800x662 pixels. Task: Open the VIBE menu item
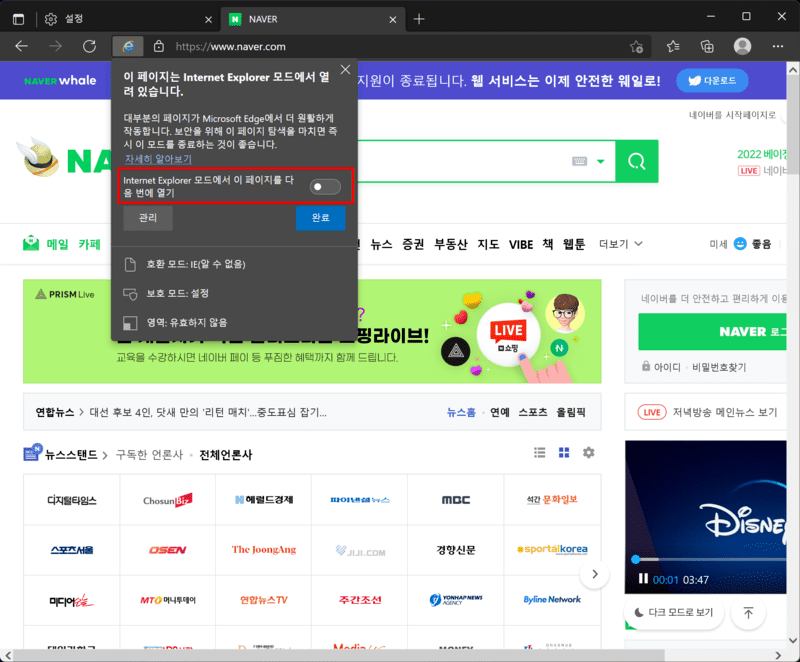(x=521, y=245)
